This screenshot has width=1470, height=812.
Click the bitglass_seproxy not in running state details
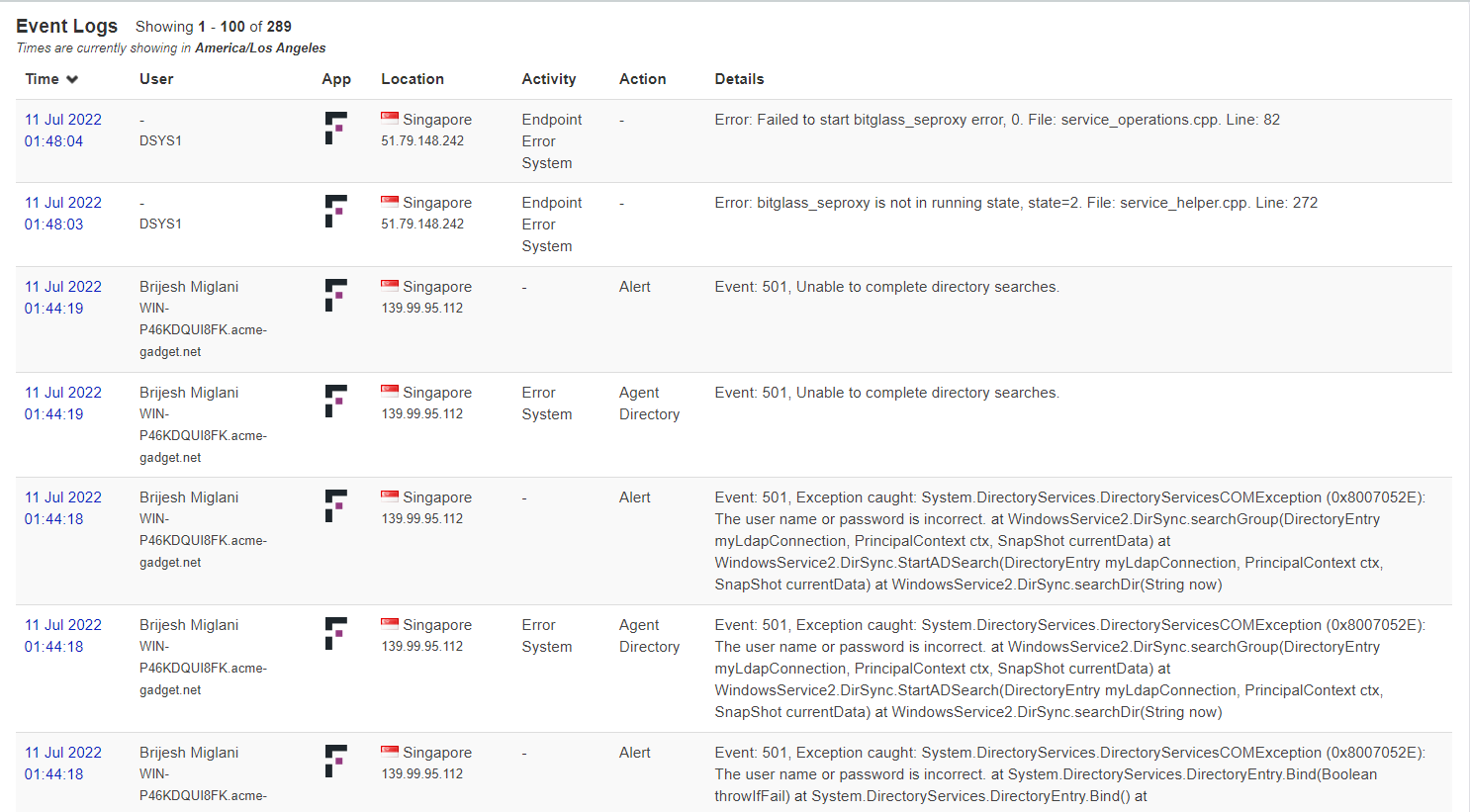[1016, 203]
